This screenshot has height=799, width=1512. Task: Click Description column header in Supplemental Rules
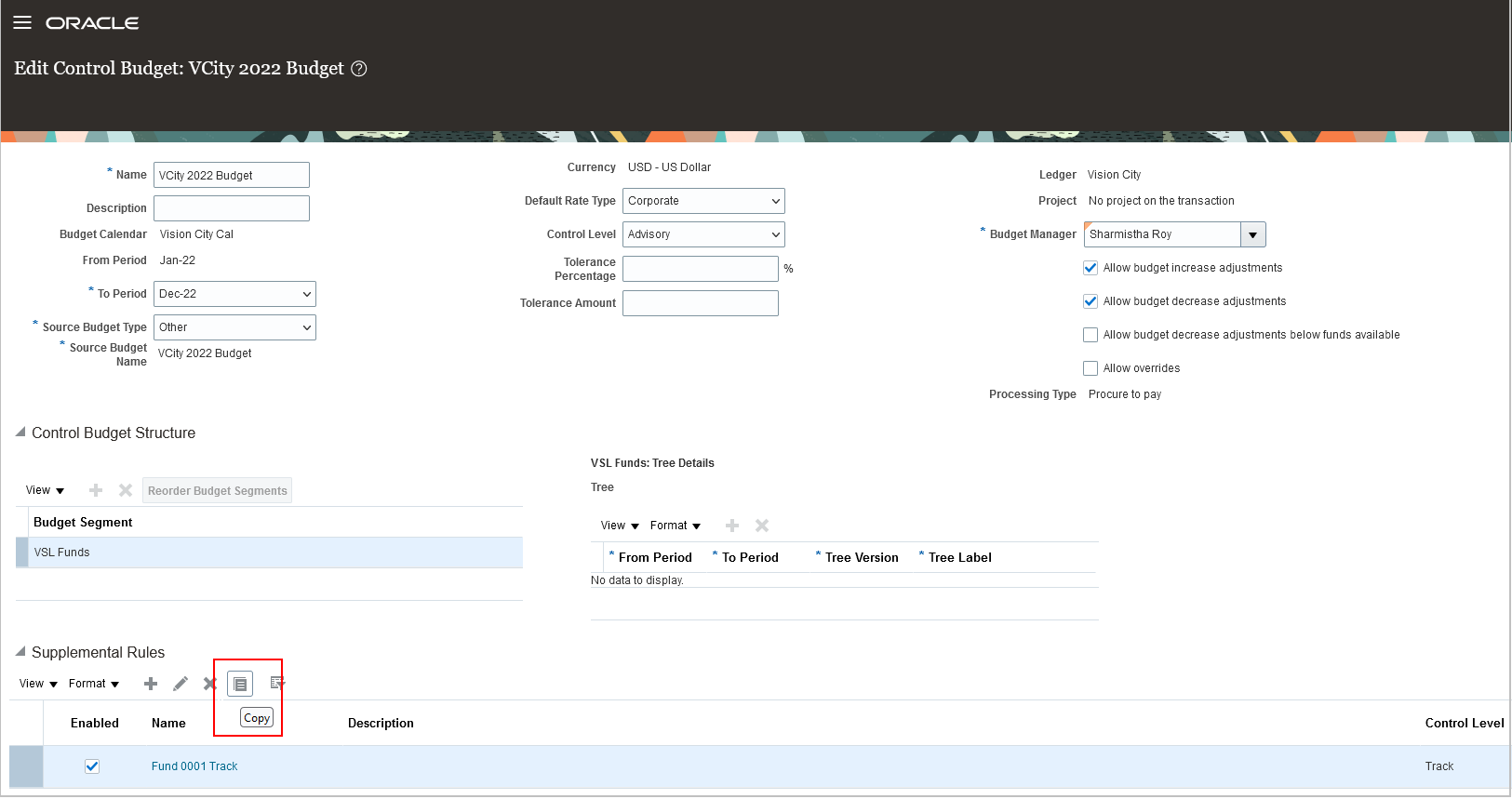(x=381, y=724)
